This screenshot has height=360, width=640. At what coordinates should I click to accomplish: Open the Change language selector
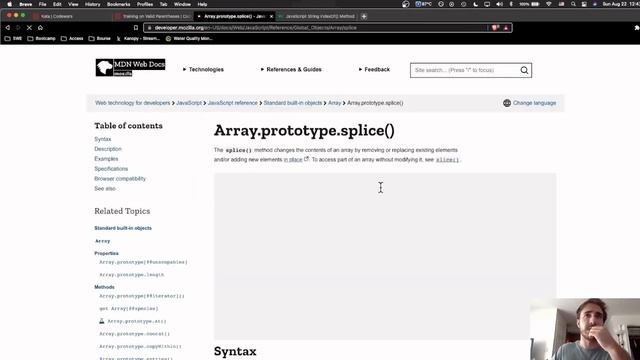coord(529,103)
